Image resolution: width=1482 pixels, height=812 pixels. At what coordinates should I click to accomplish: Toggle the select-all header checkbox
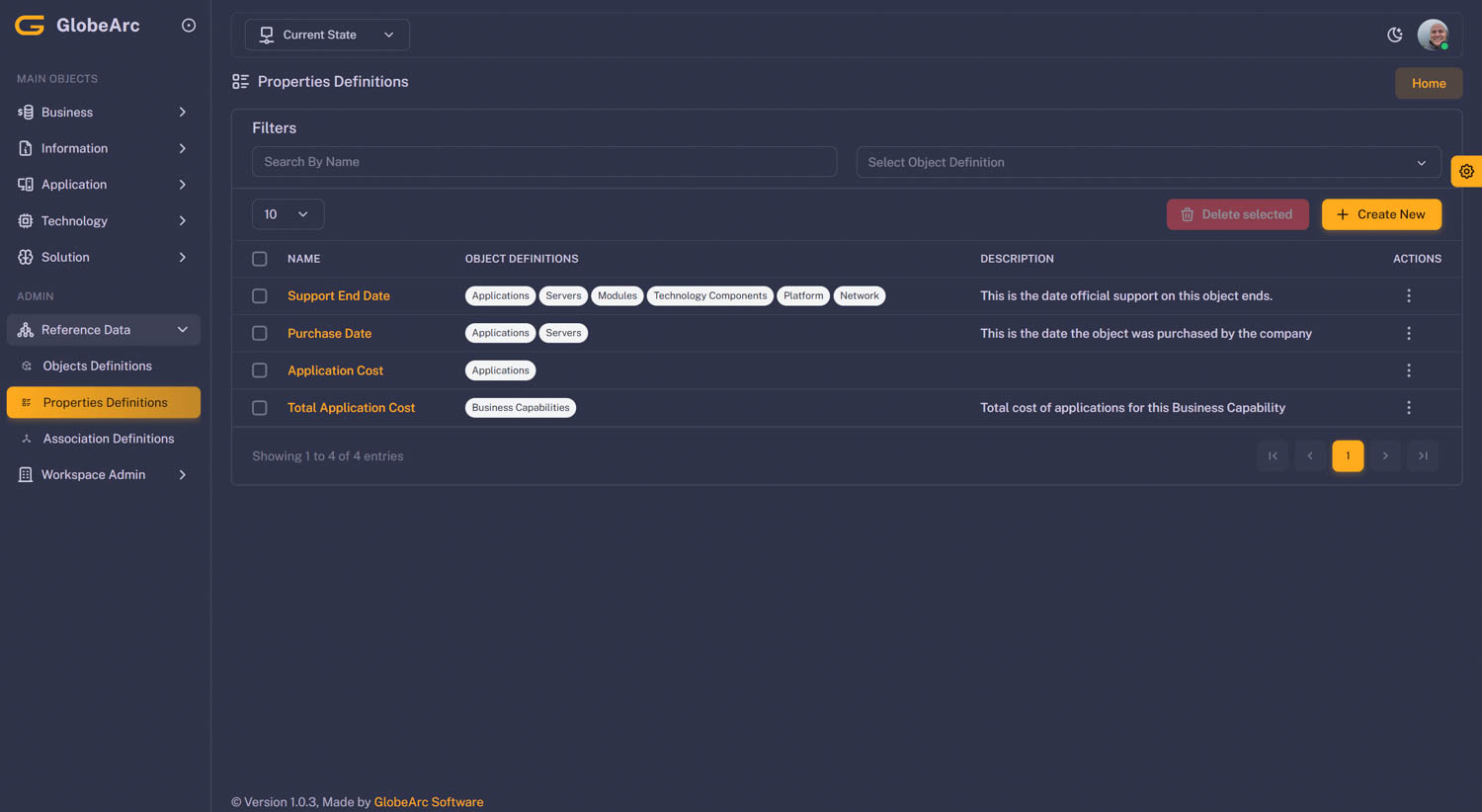point(260,259)
